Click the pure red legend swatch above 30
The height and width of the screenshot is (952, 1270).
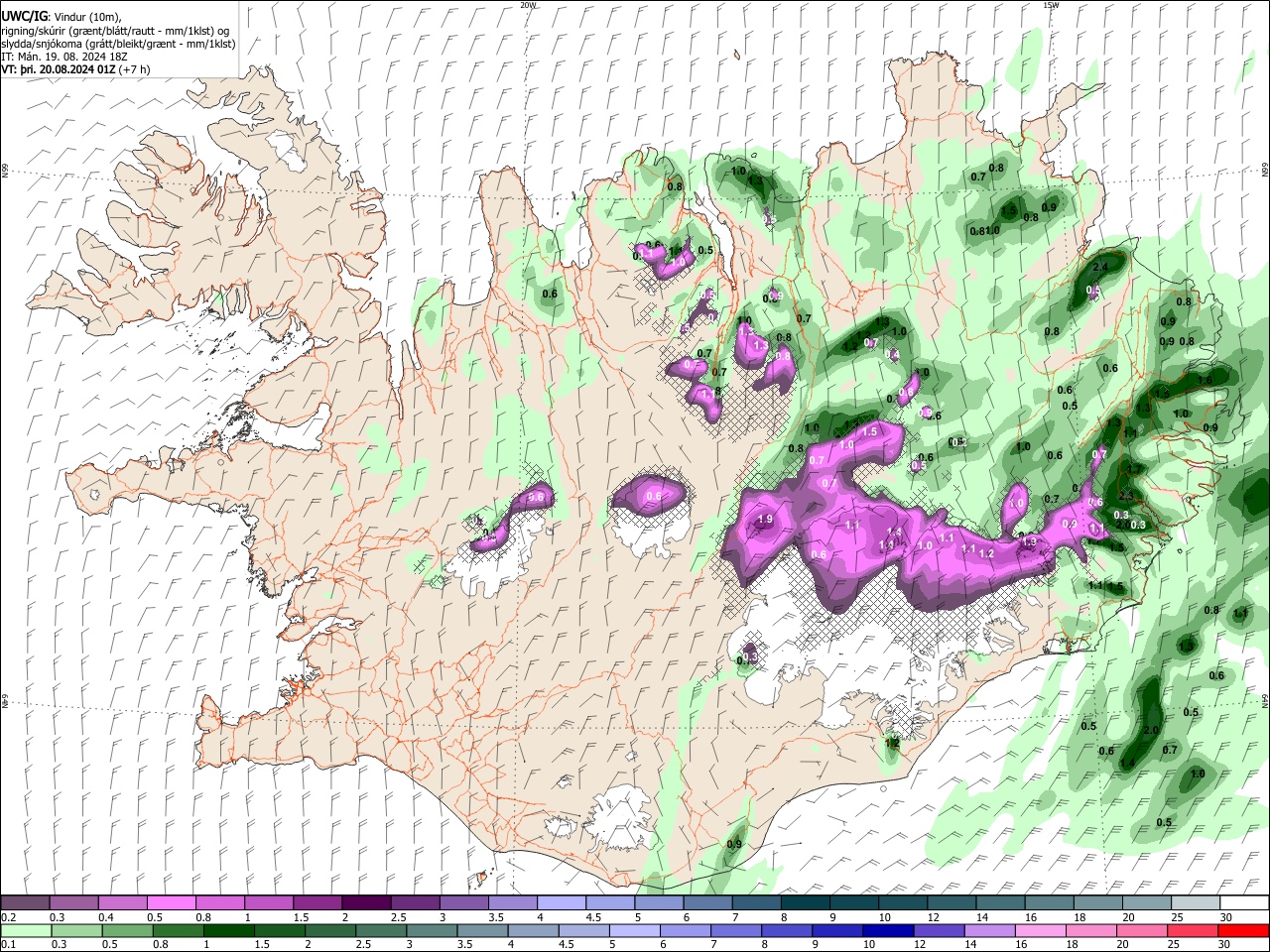point(1244,930)
